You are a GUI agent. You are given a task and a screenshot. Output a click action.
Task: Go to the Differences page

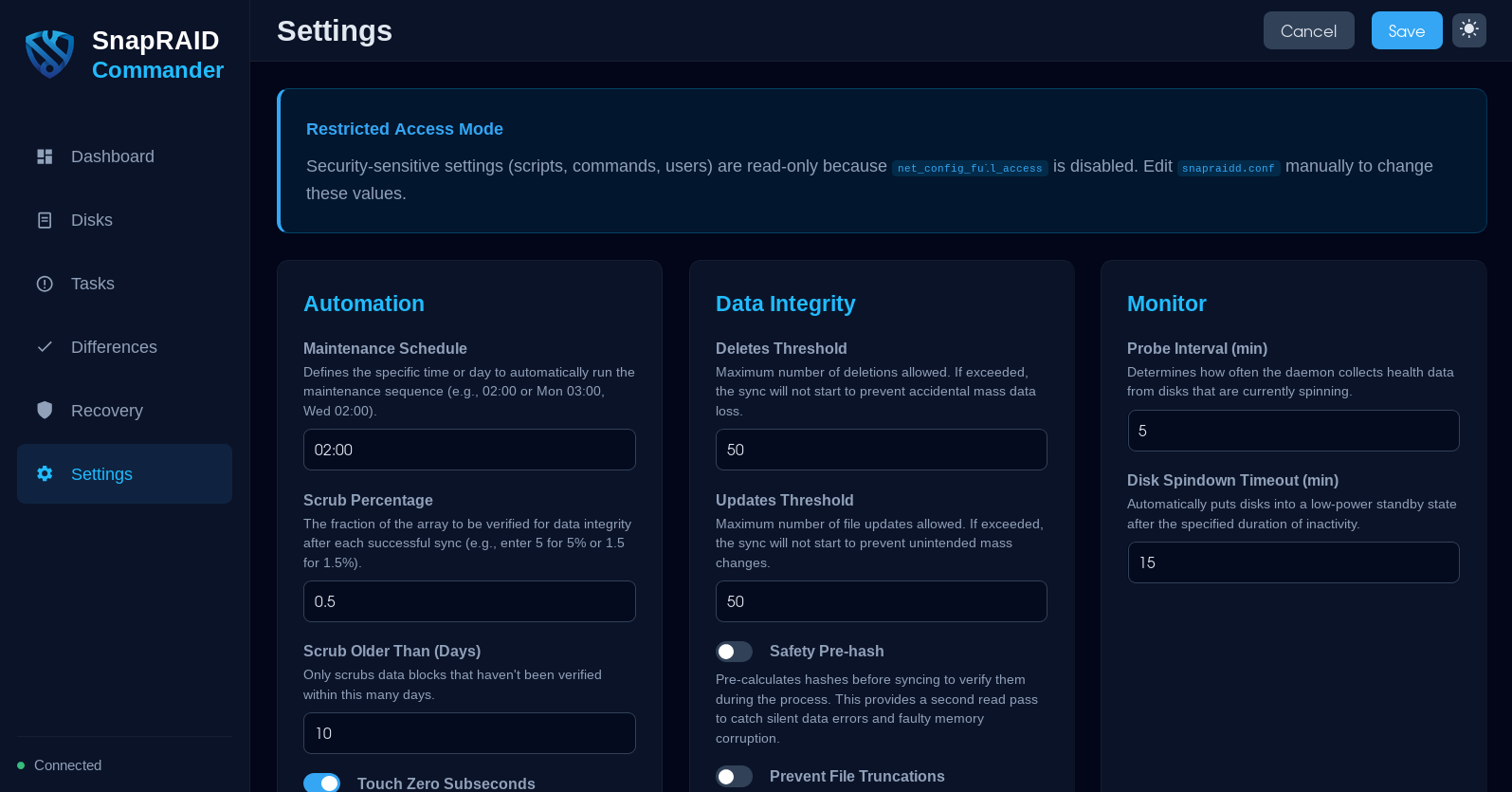pos(114,347)
